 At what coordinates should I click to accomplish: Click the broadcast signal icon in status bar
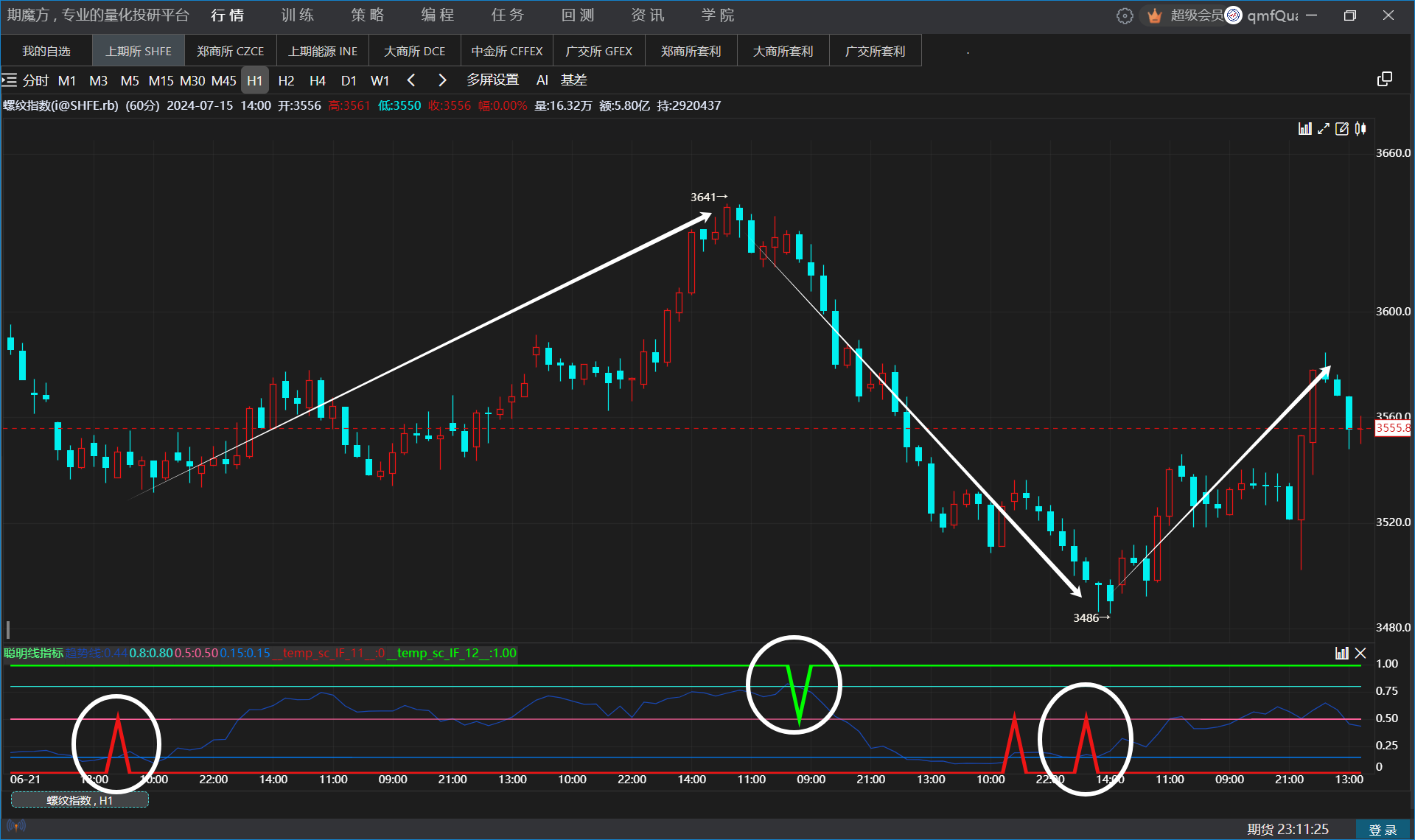tap(16, 826)
